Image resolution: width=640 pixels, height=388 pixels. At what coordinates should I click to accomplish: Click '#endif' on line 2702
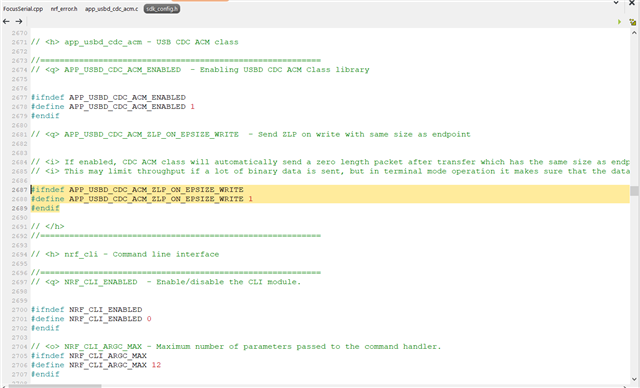click(45, 328)
